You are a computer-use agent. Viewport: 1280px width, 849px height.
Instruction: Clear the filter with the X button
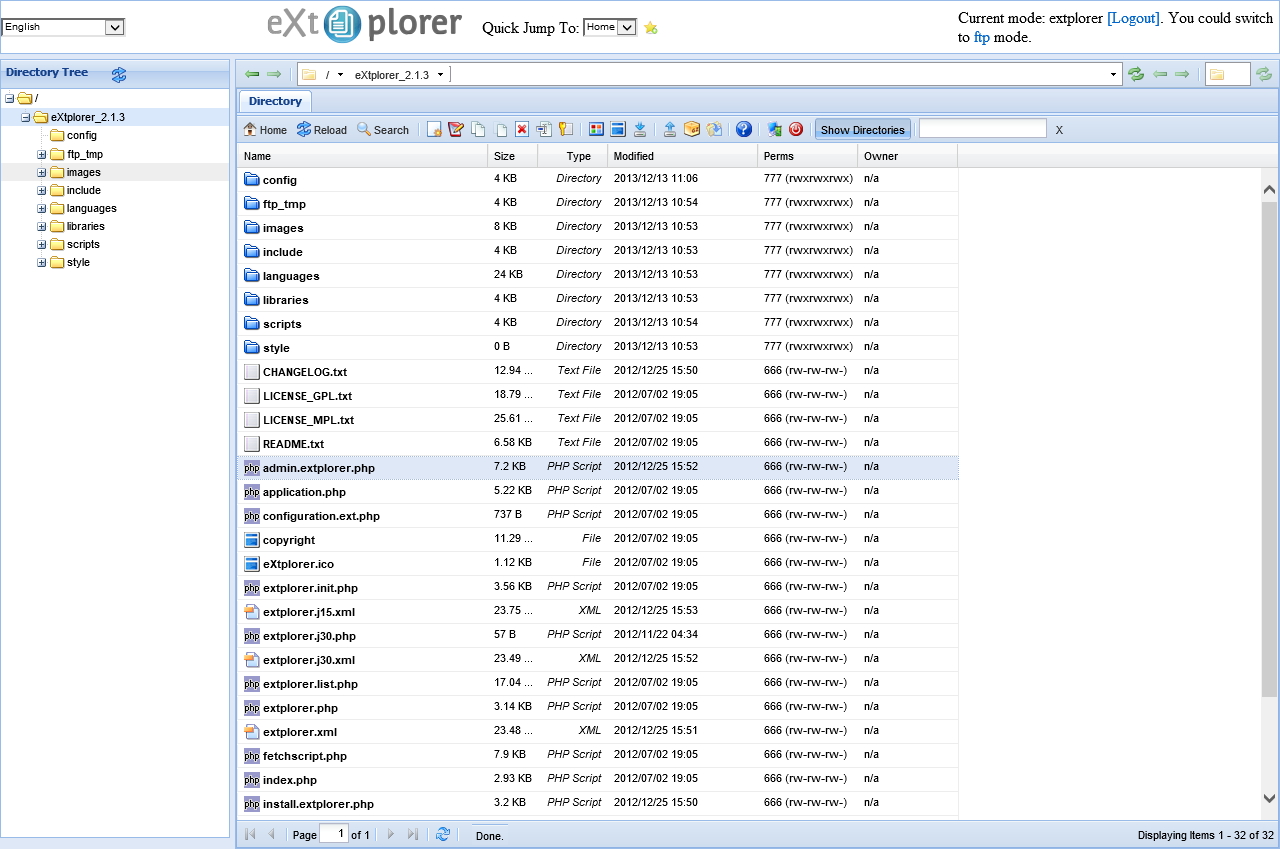click(x=1059, y=130)
